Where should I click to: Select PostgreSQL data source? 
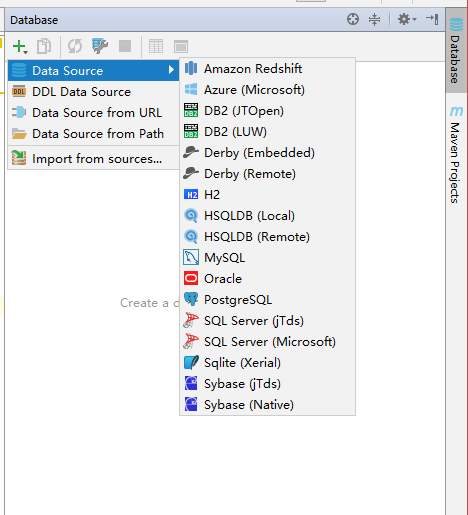pyautogui.click(x=267, y=300)
